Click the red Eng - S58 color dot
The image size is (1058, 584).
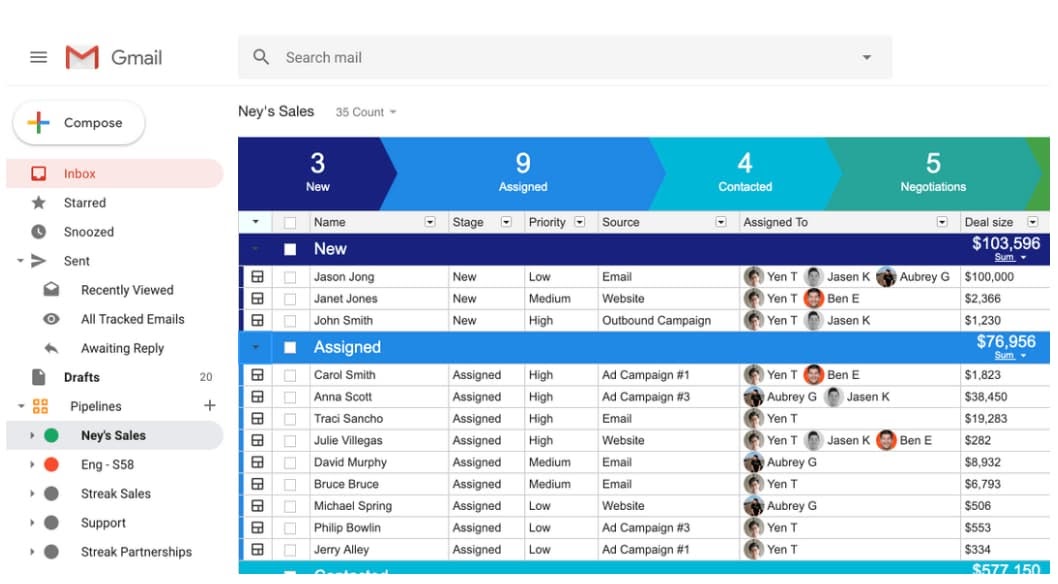(51, 464)
